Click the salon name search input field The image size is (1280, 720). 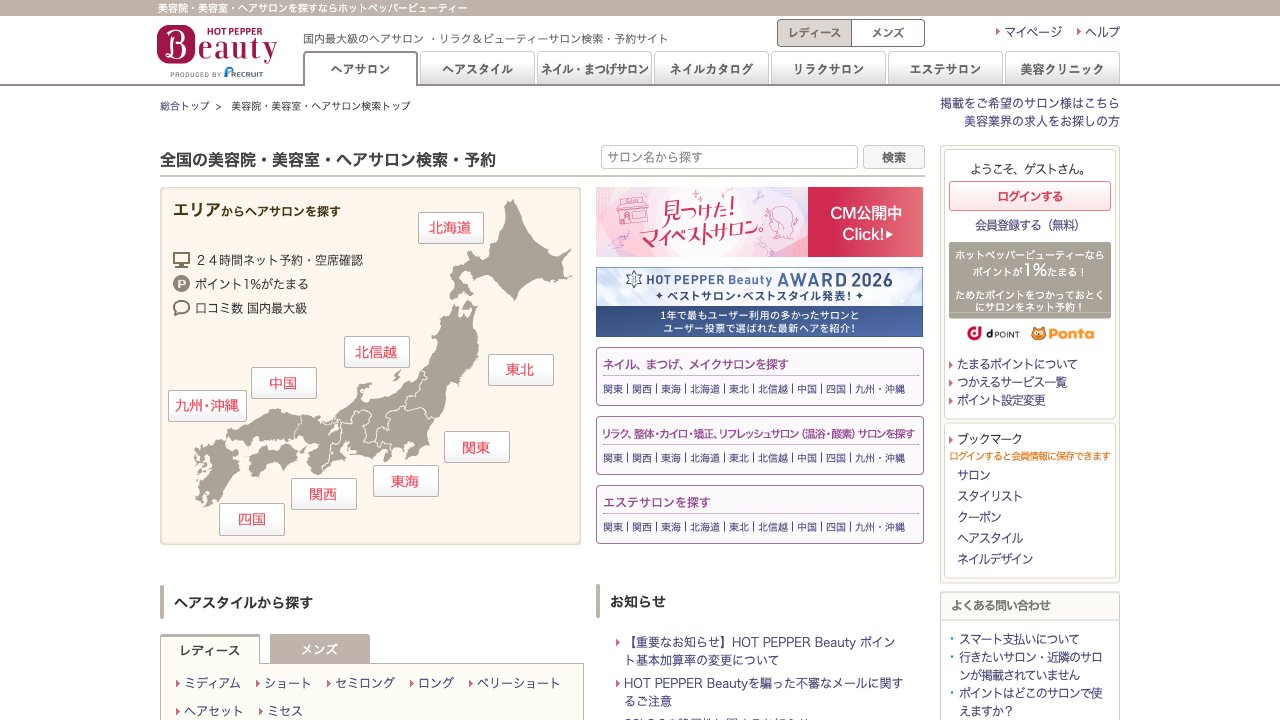coord(729,157)
